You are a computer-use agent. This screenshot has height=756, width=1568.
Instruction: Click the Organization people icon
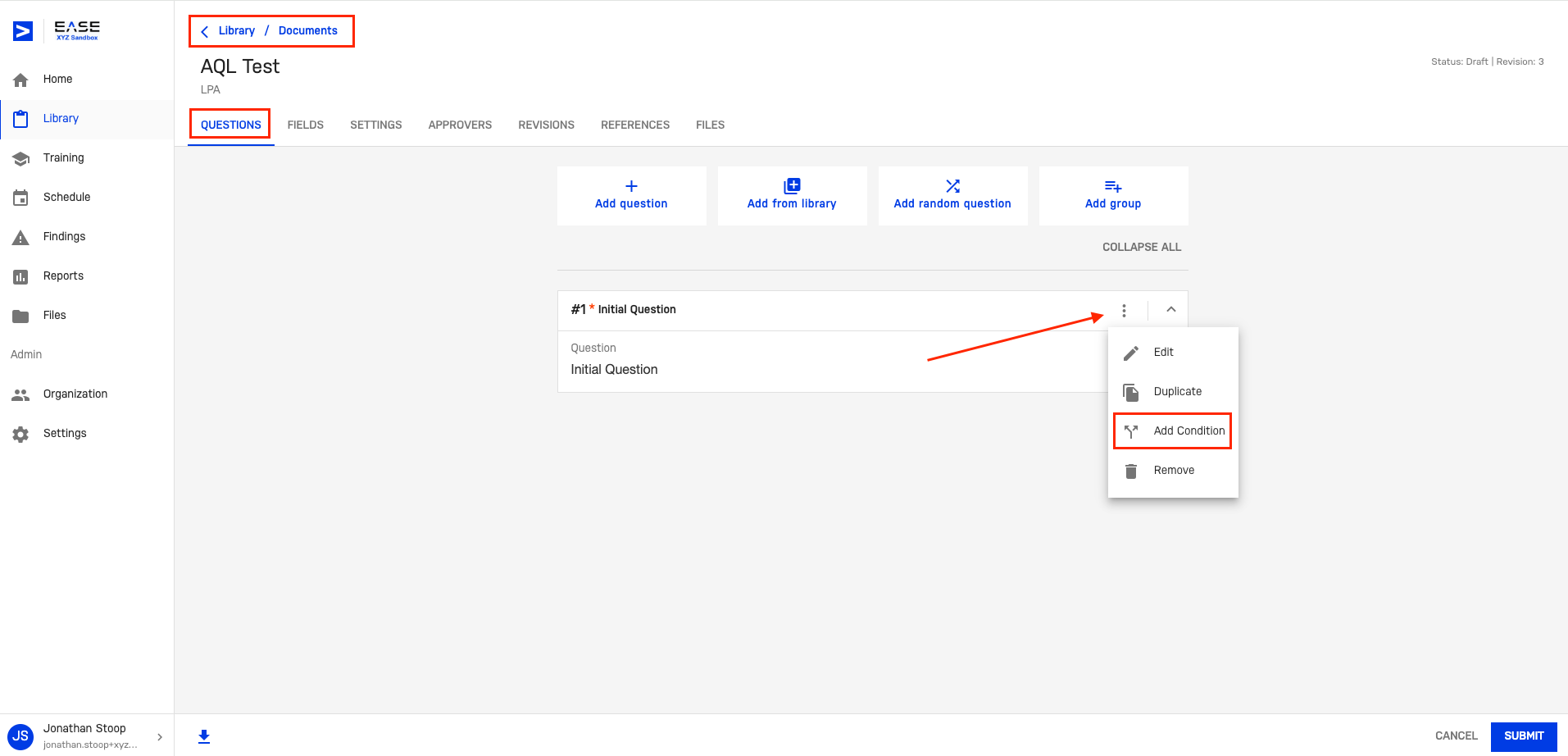pyautogui.click(x=20, y=394)
